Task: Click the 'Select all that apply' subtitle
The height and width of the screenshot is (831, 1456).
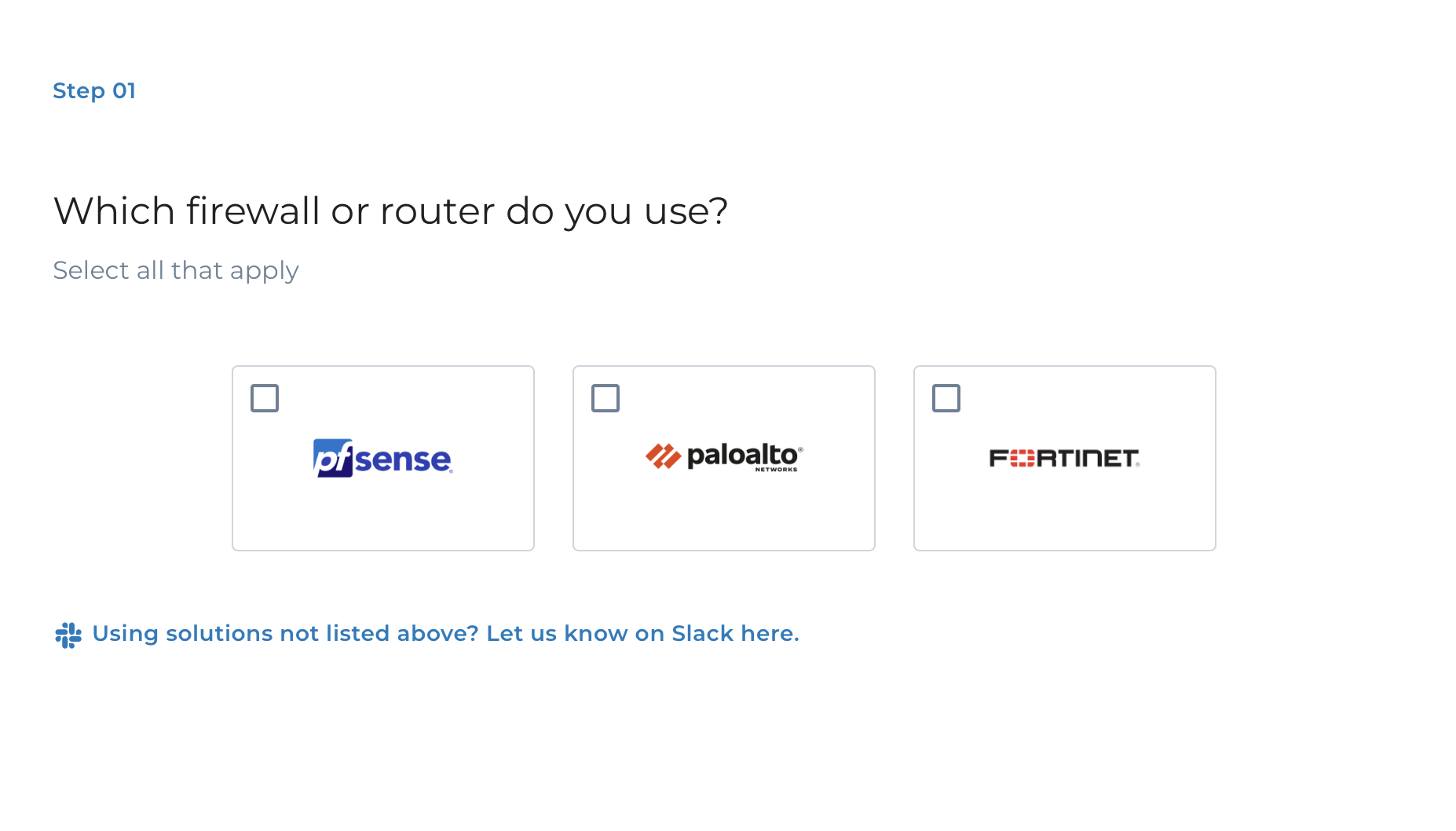Action: point(176,270)
